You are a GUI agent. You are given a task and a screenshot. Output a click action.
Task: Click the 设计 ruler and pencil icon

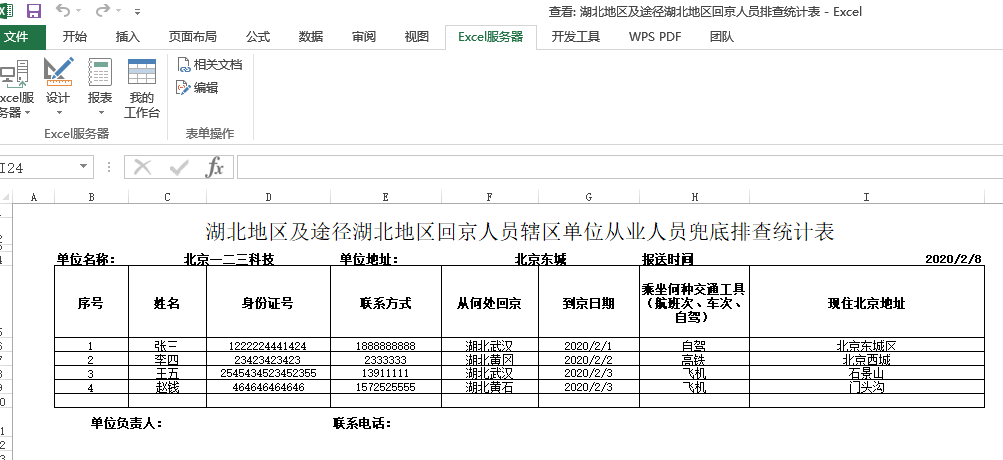pyautogui.click(x=58, y=72)
